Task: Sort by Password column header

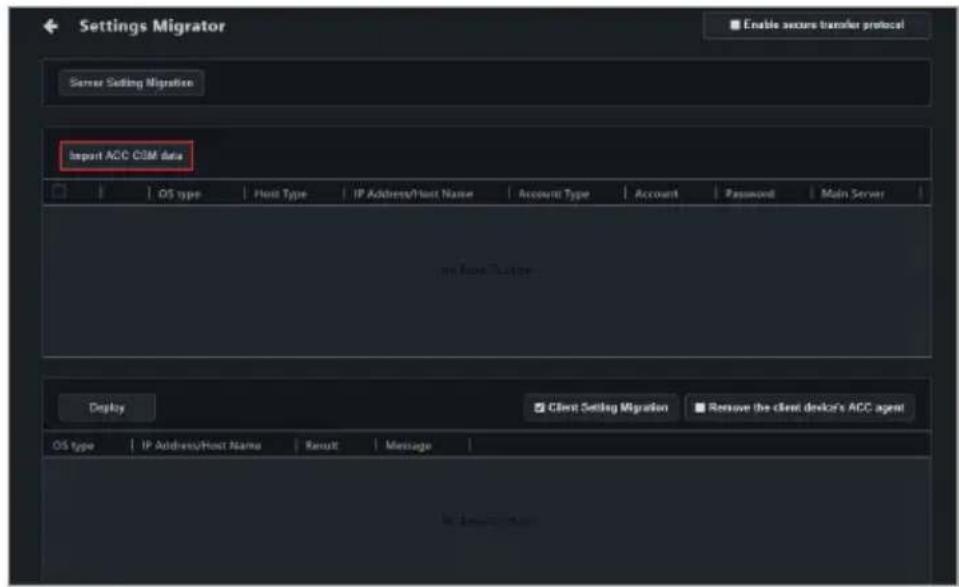Action: [x=750, y=194]
